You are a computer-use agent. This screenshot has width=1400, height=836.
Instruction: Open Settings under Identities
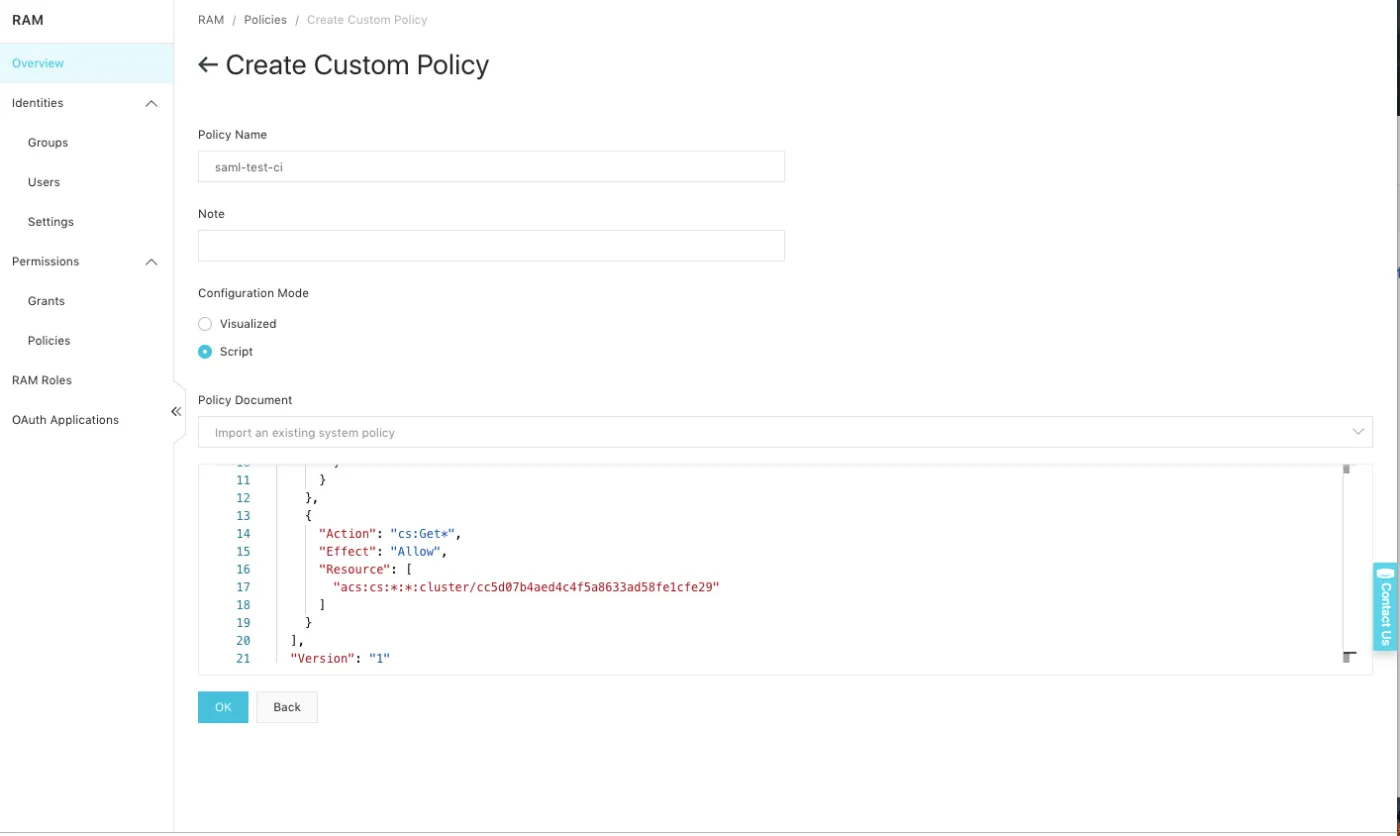[x=51, y=222]
